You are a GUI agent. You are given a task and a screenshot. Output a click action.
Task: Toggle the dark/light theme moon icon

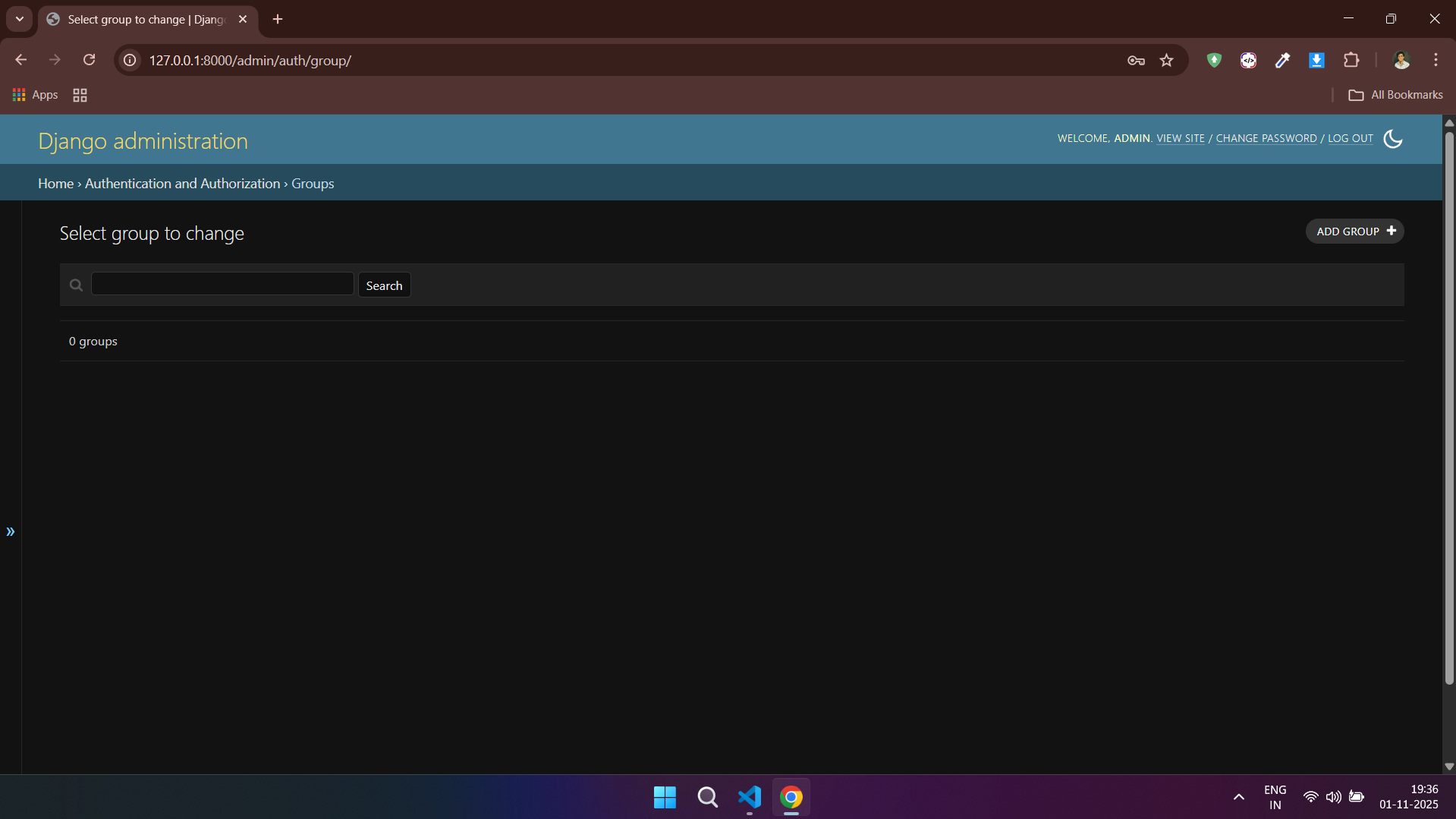coord(1393,139)
